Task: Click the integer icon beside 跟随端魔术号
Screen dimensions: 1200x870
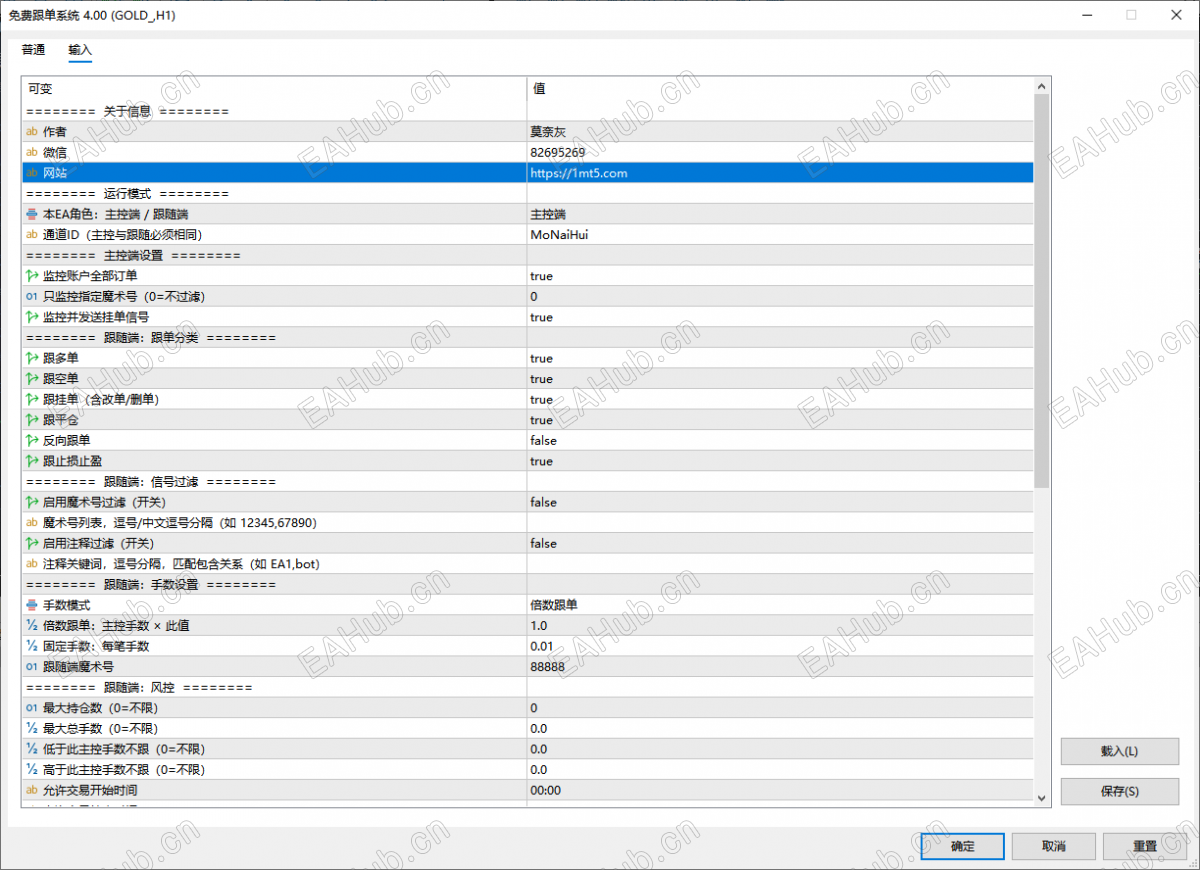Action: point(31,667)
